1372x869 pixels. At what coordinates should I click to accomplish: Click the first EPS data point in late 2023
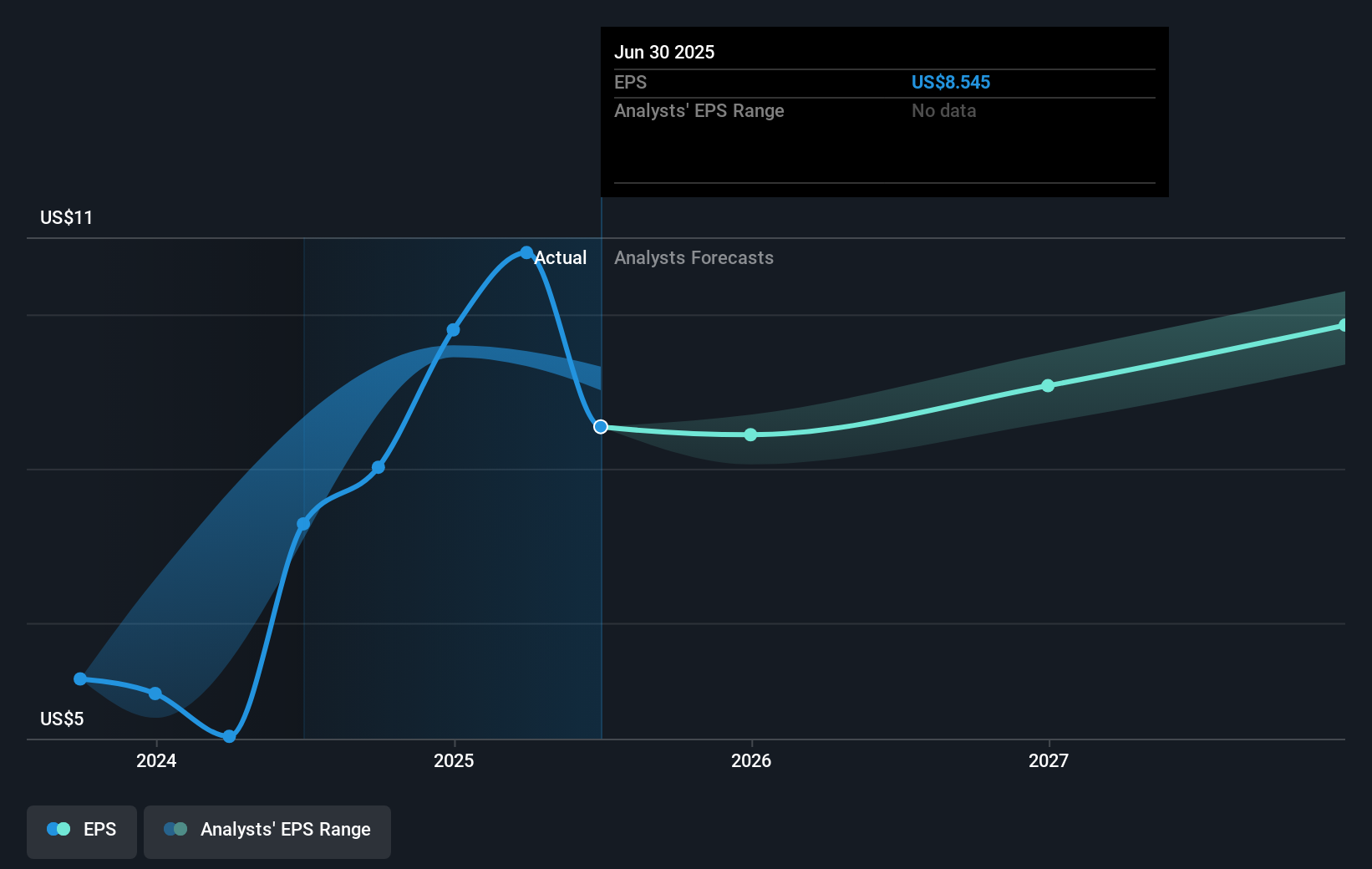(80, 678)
